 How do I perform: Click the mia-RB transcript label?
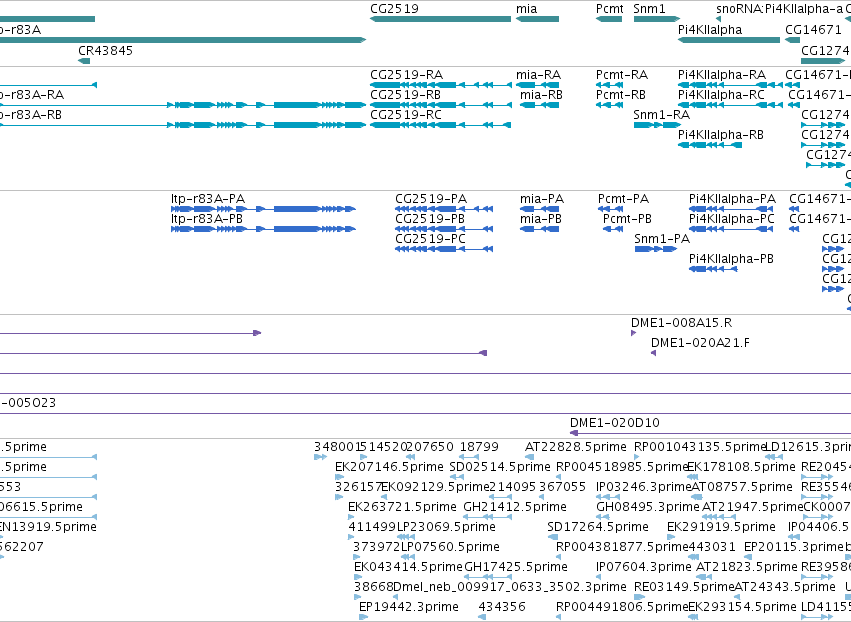coord(541,95)
